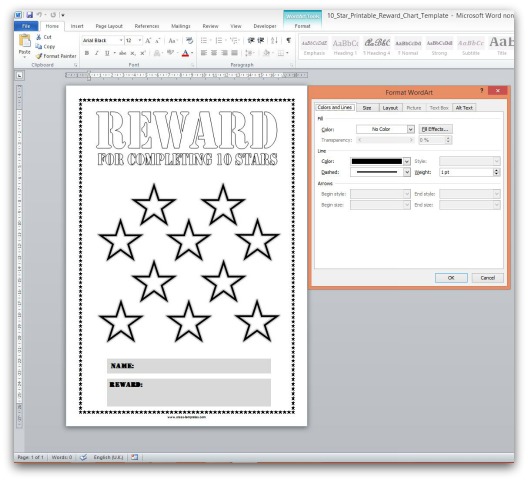The image size is (528, 481).
Task: Open Change Case dropdown
Action: [x=173, y=40]
